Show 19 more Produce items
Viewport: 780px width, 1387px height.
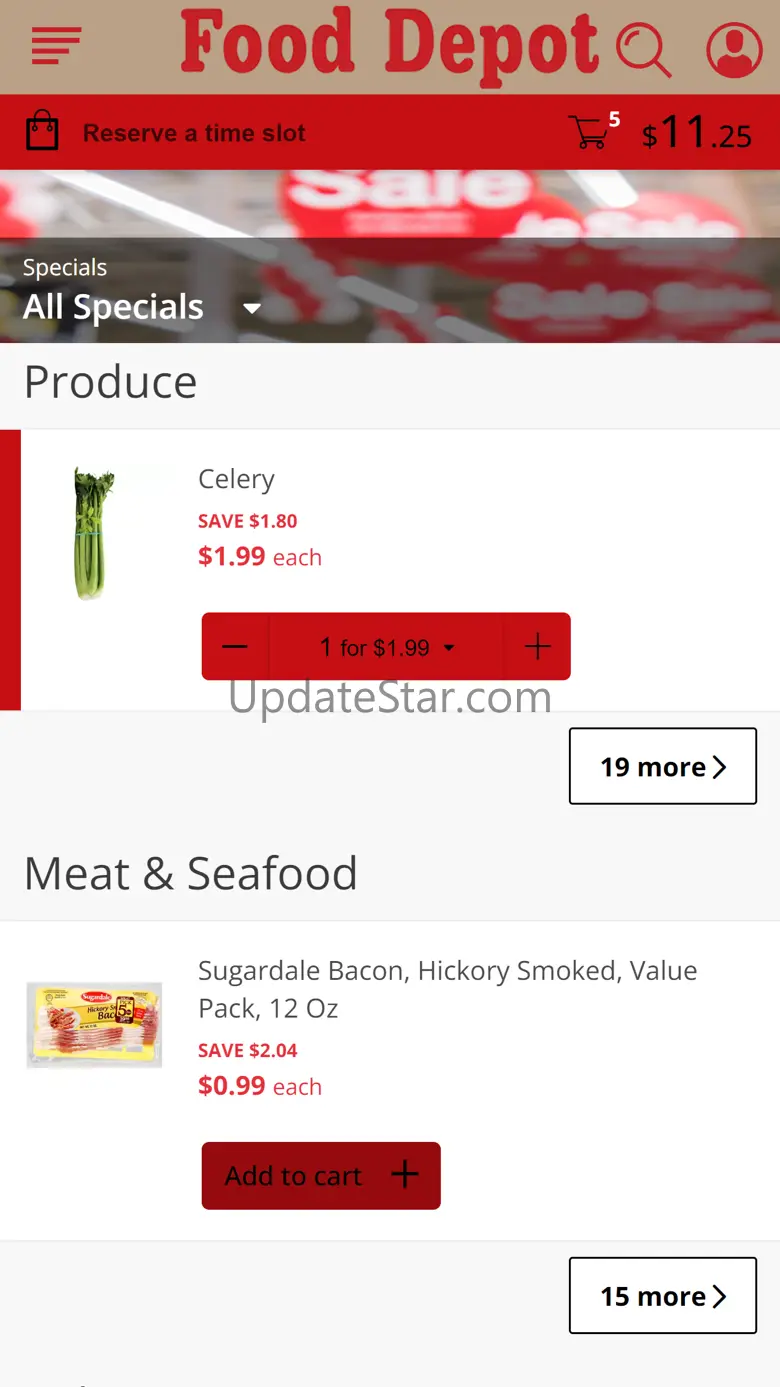(662, 767)
